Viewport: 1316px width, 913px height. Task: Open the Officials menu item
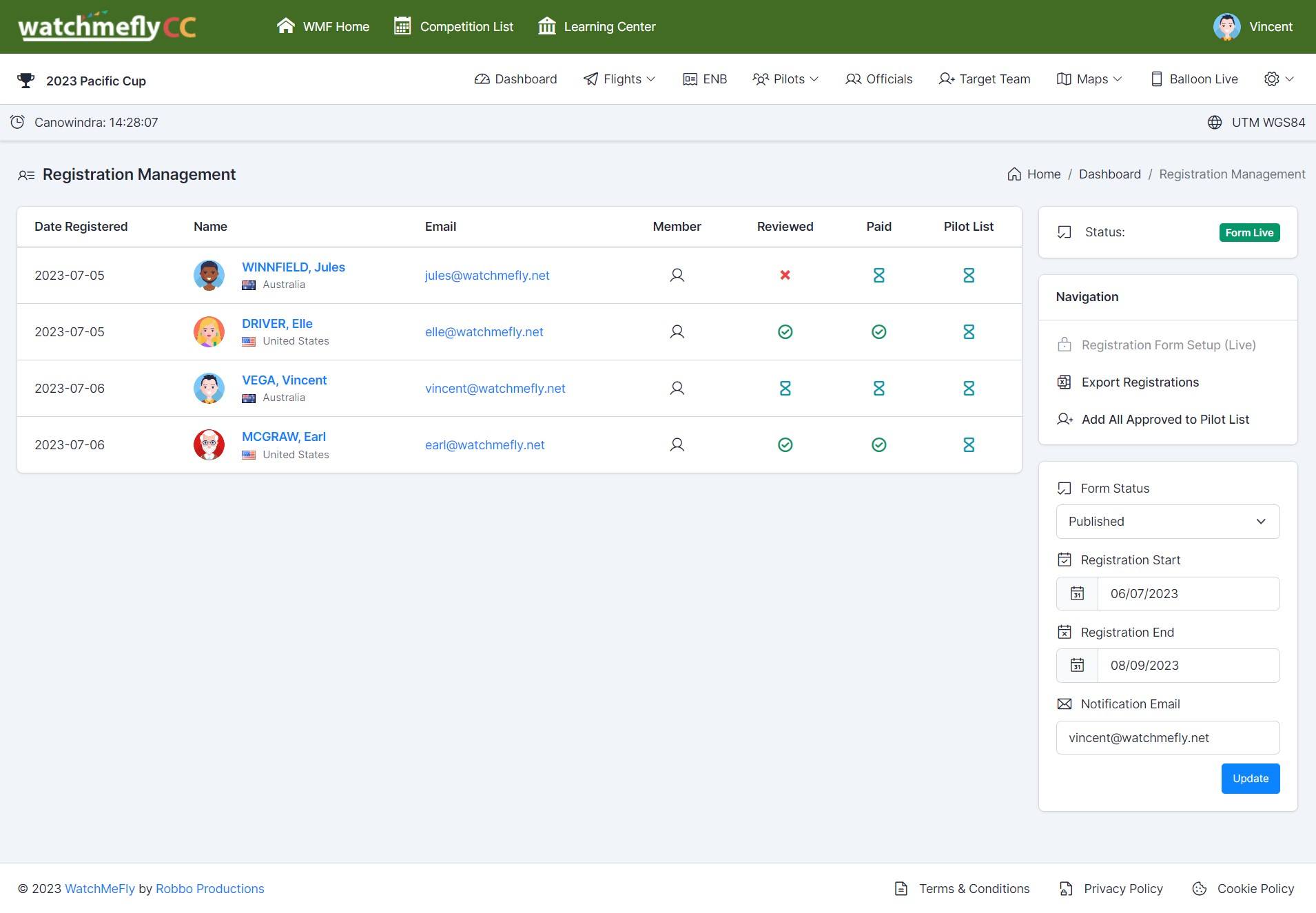tap(878, 79)
